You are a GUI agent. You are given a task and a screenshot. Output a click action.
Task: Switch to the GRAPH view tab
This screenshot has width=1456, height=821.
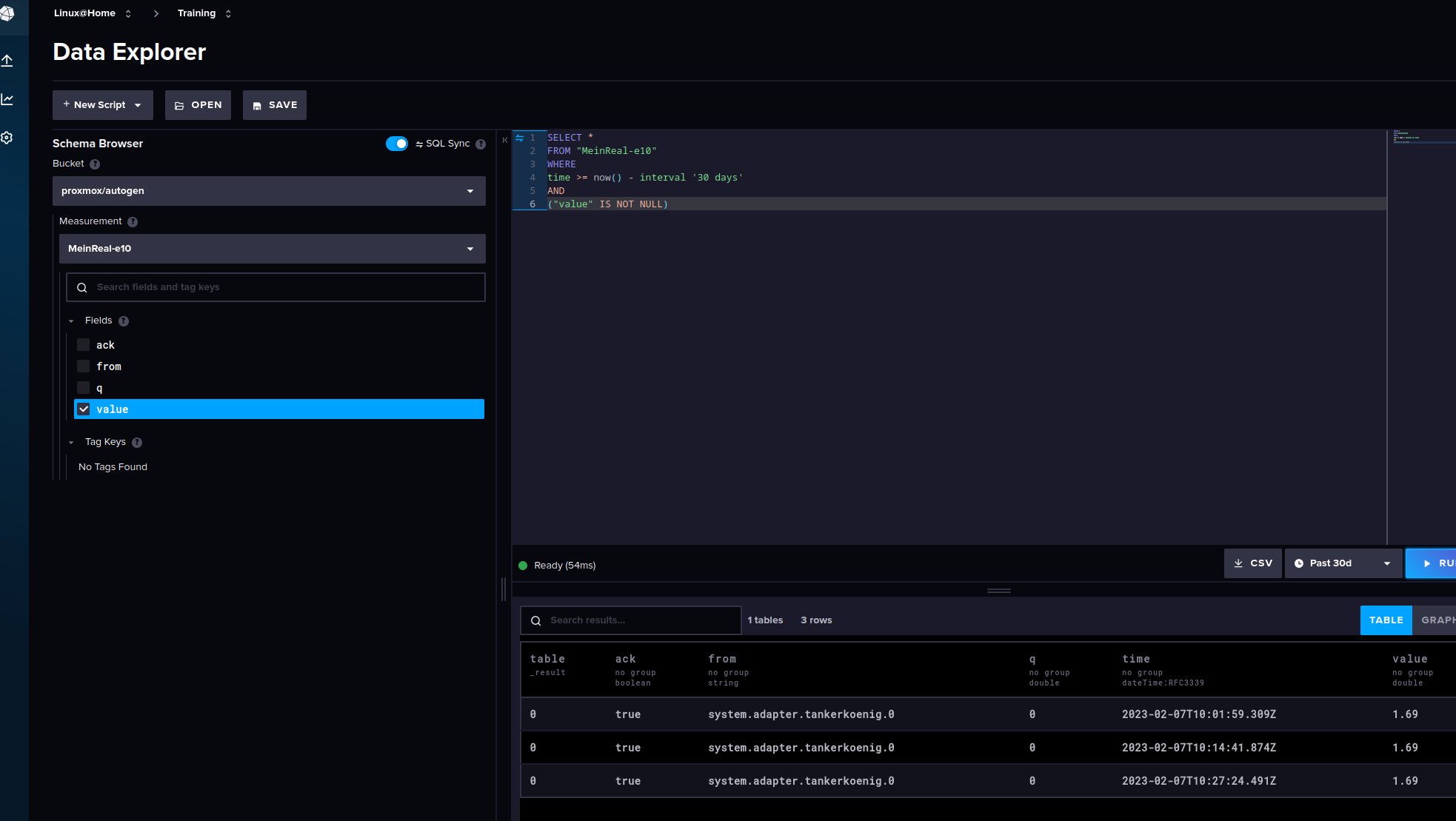1435,620
